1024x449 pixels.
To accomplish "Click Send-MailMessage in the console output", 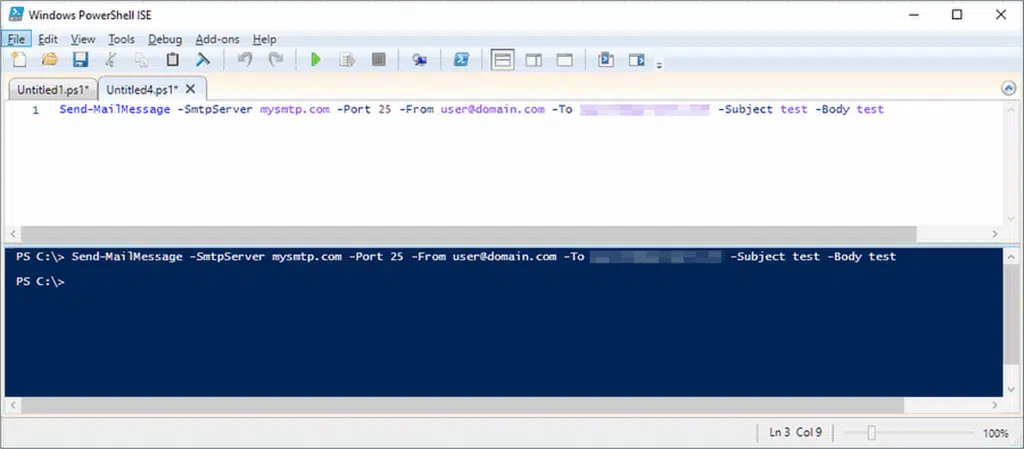I will (x=127, y=256).
